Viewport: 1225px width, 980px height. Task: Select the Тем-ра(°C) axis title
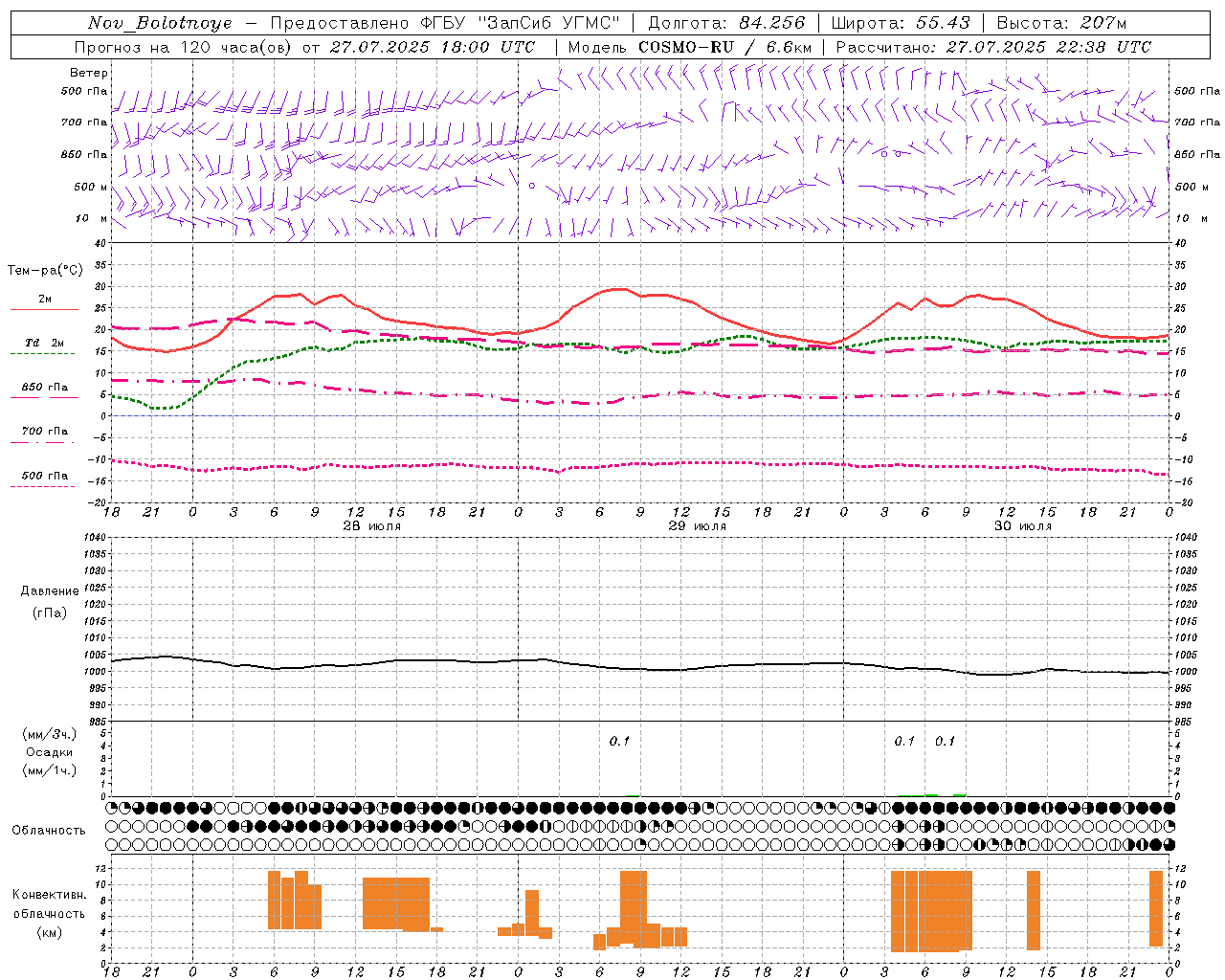pos(44,271)
